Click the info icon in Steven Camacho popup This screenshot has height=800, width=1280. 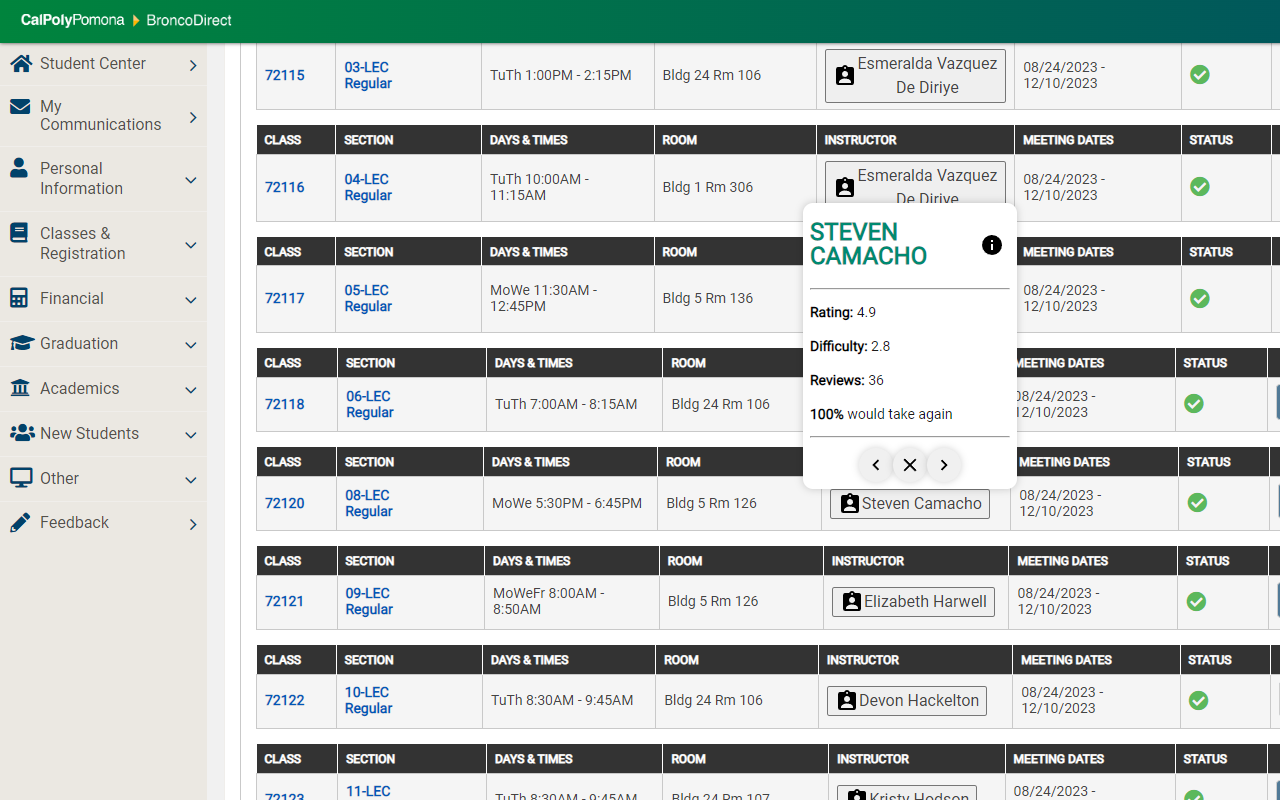991,245
